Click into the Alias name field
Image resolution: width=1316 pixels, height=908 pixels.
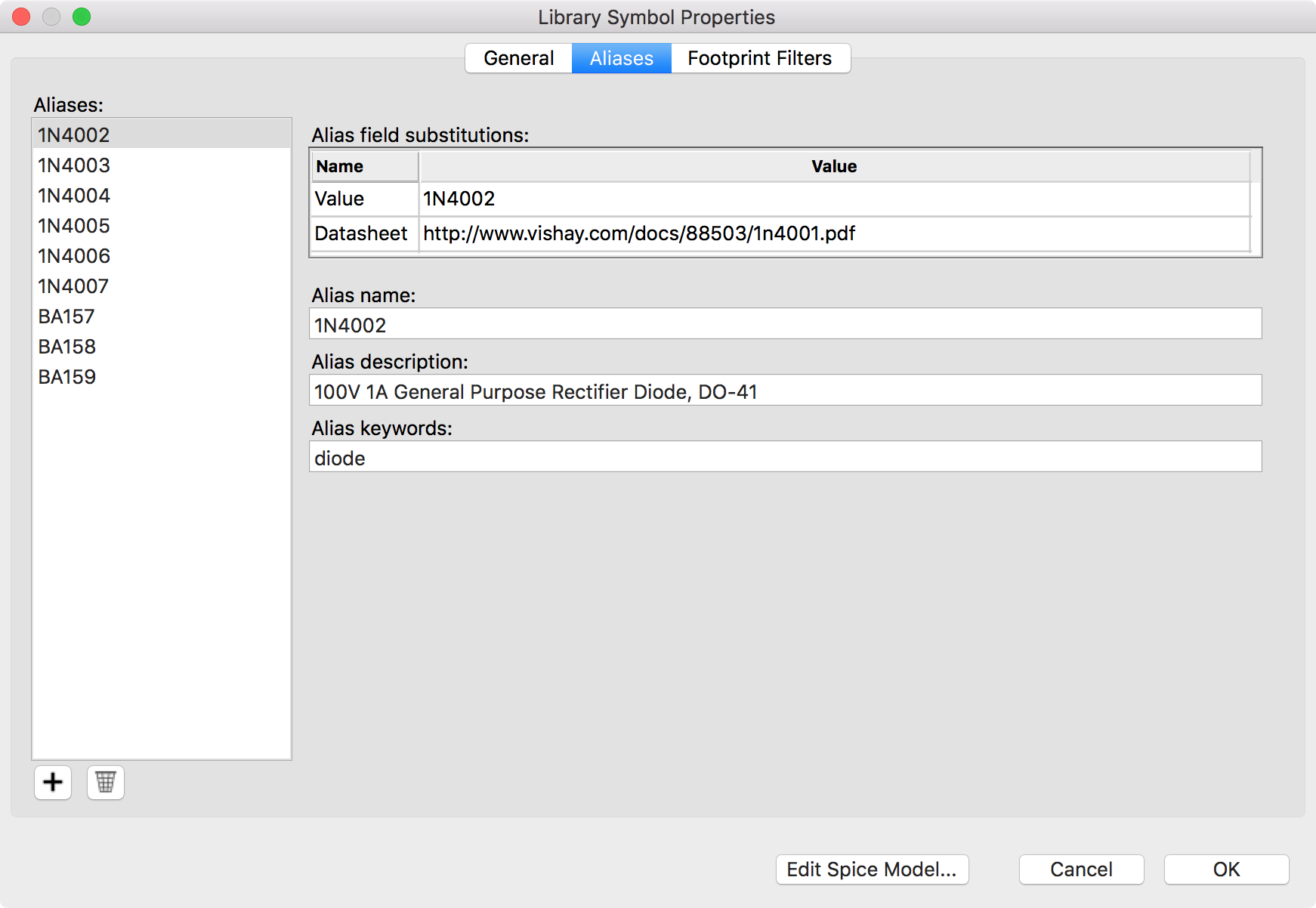pos(785,325)
